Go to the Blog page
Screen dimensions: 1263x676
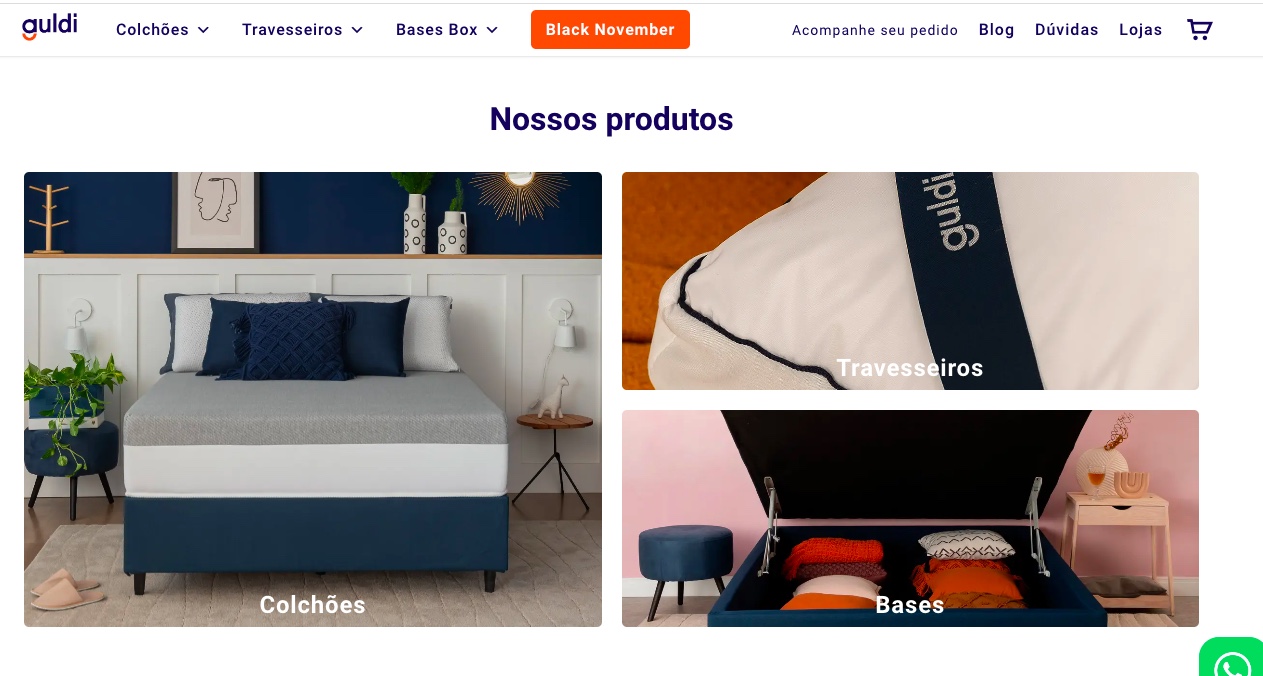pyautogui.click(x=996, y=30)
